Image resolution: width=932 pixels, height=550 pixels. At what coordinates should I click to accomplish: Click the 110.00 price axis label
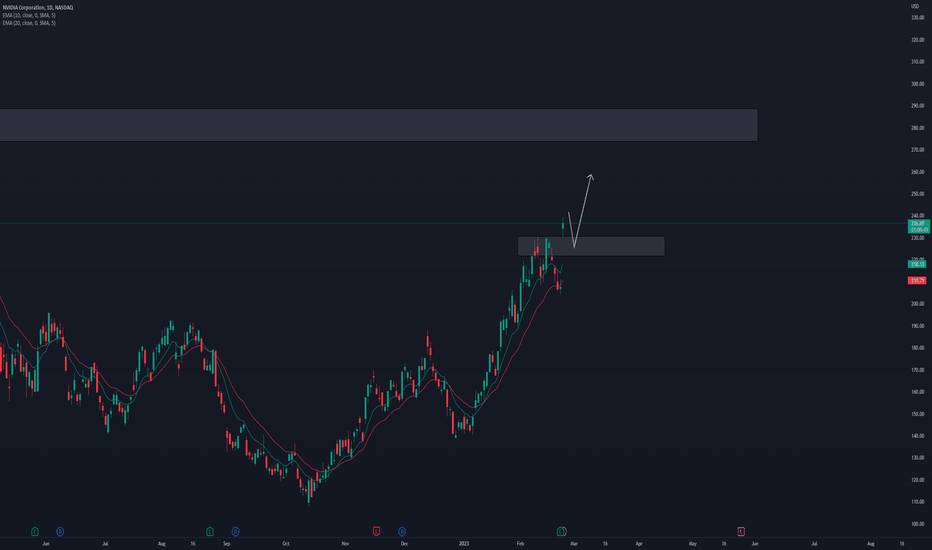pyautogui.click(x=918, y=502)
